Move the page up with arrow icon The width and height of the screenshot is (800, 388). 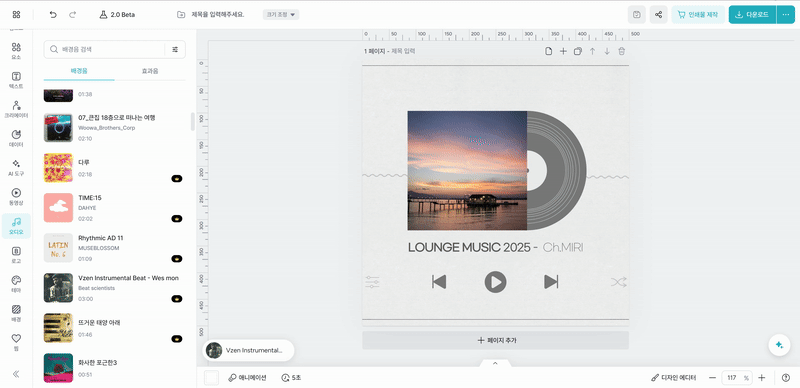click(x=592, y=52)
